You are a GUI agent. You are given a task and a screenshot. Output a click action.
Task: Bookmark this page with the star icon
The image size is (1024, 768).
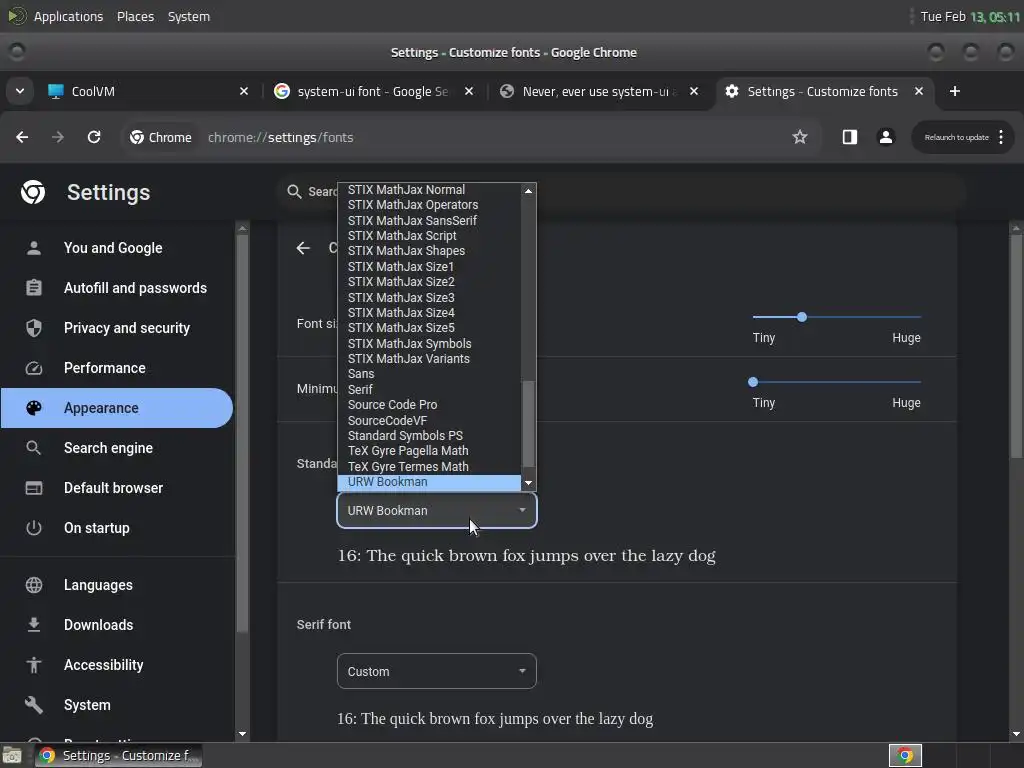tap(799, 137)
